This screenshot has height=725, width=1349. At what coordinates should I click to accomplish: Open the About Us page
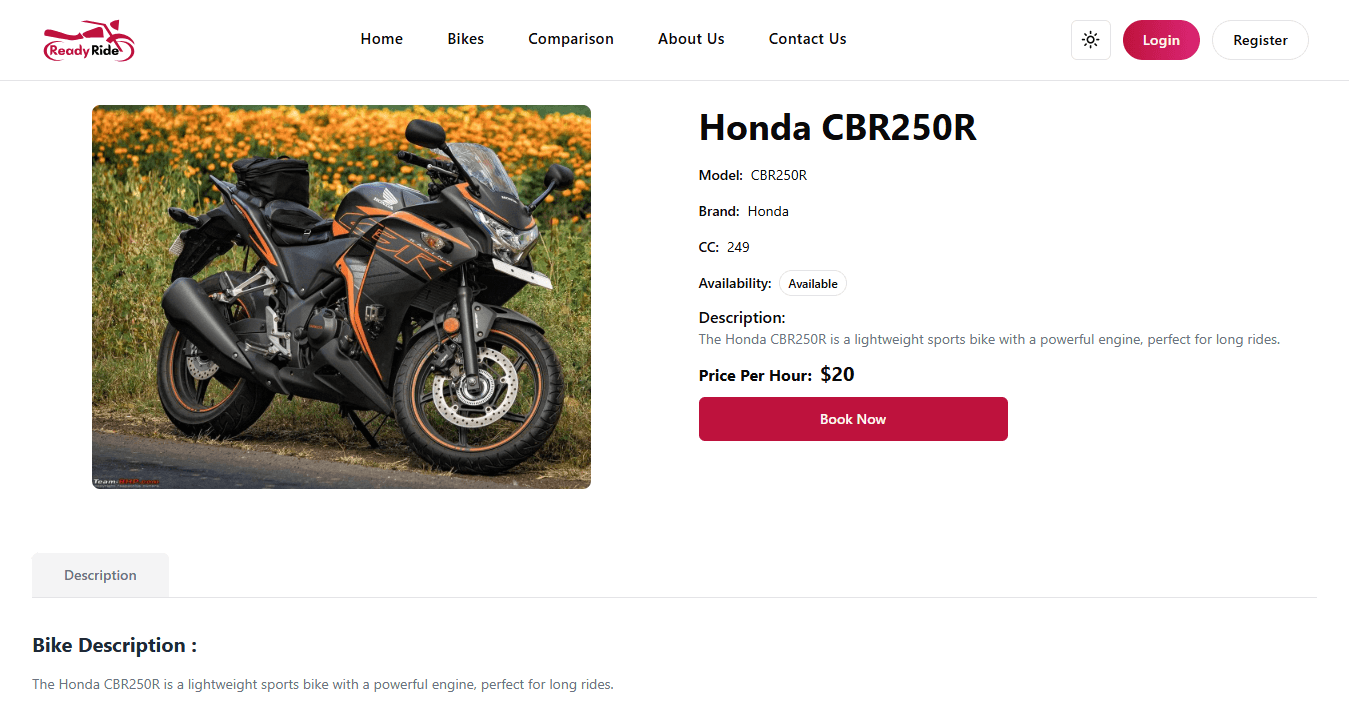point(691,39)
